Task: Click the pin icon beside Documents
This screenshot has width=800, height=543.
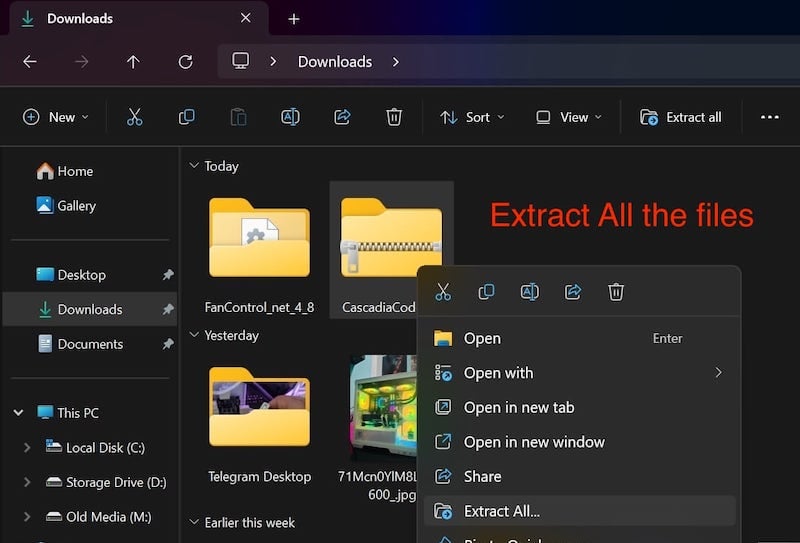Action: coord(168,344)
